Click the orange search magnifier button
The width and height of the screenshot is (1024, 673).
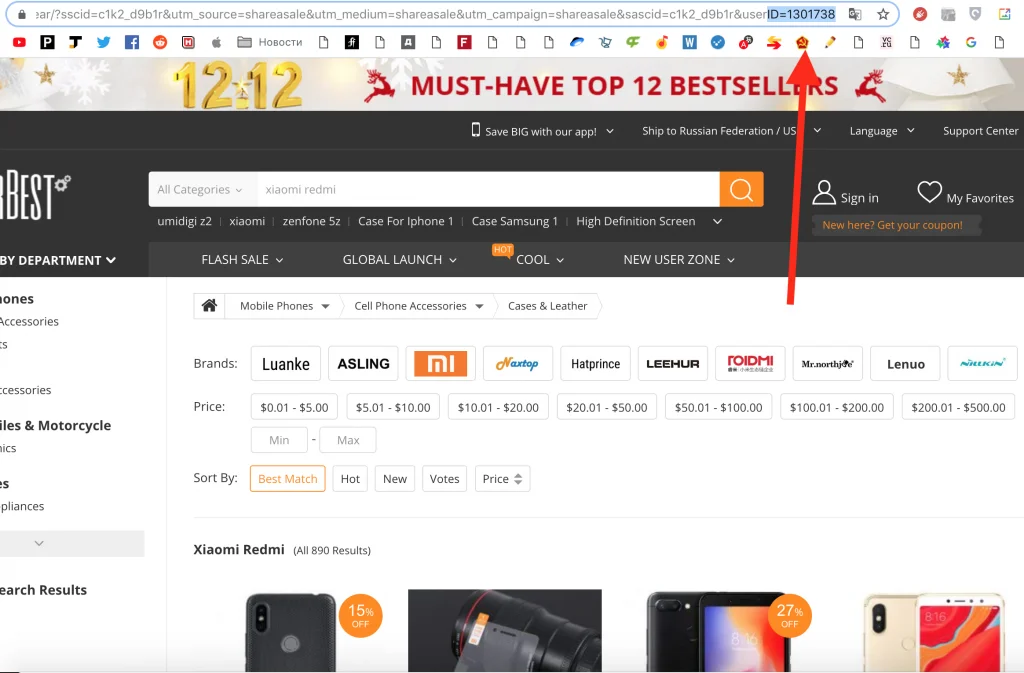click(741, 189)
